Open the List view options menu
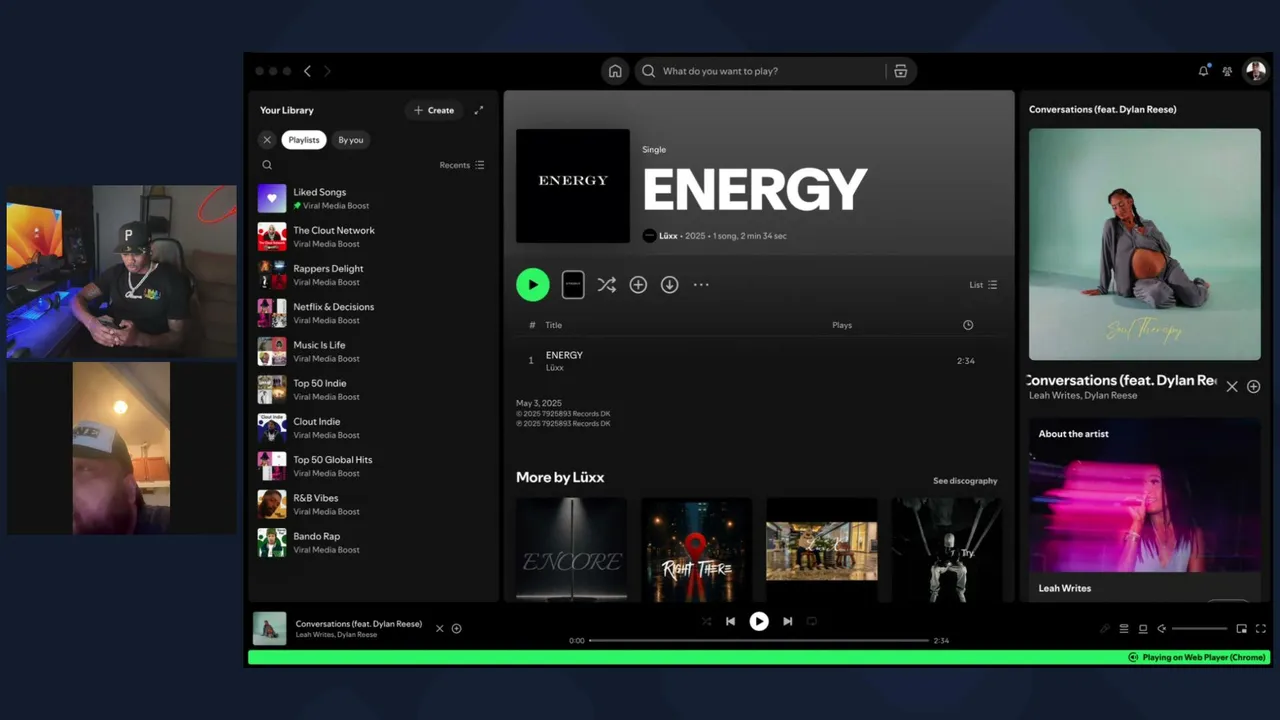 [983, 285]
